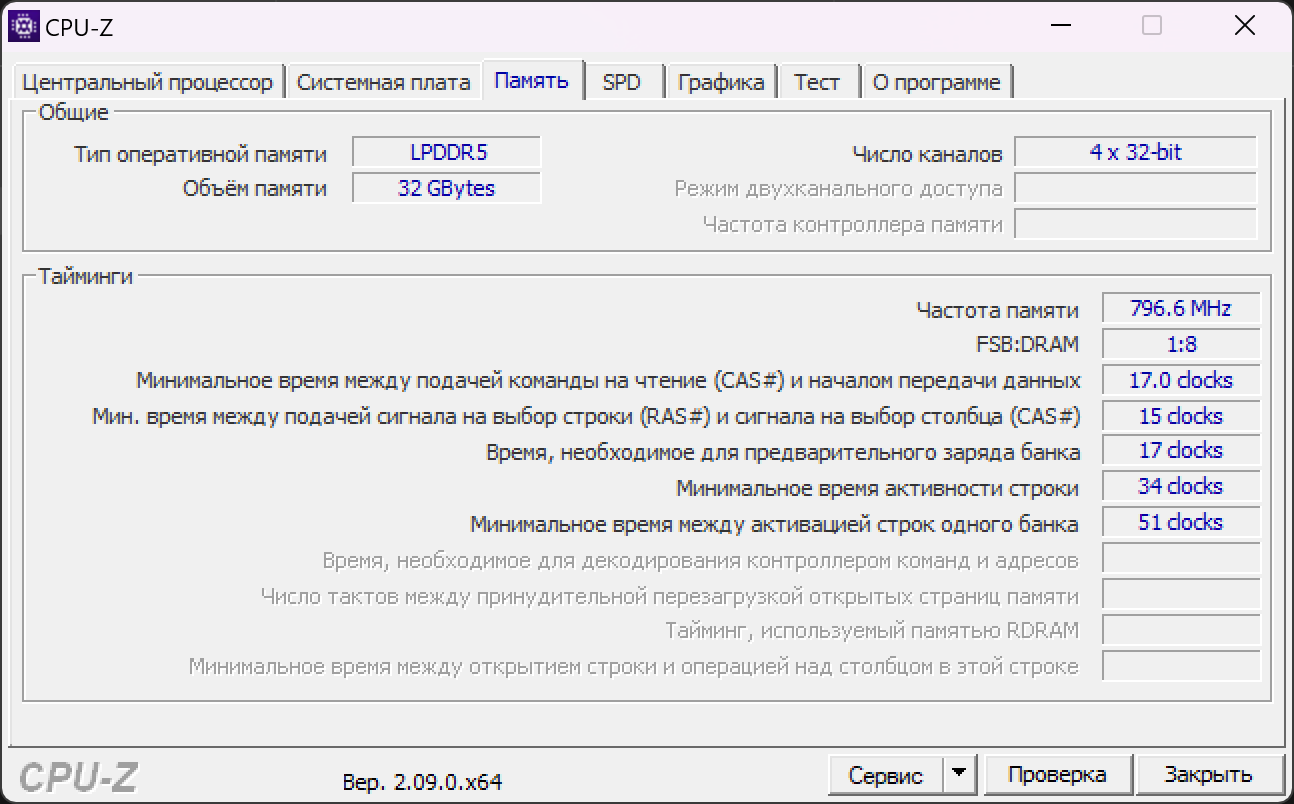Switch to the Системная плата tab
1294x804 pixels.
coord(383,82)
